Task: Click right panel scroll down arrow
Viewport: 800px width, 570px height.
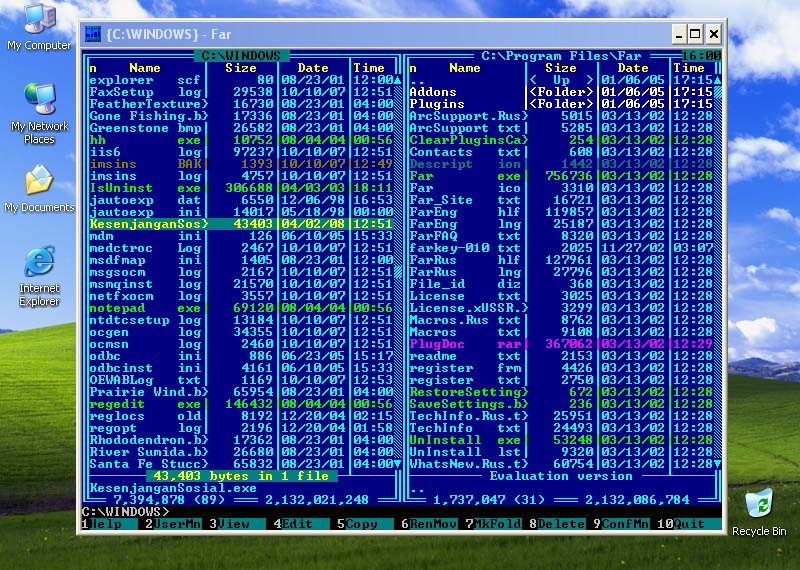Action: pos(717,464)
